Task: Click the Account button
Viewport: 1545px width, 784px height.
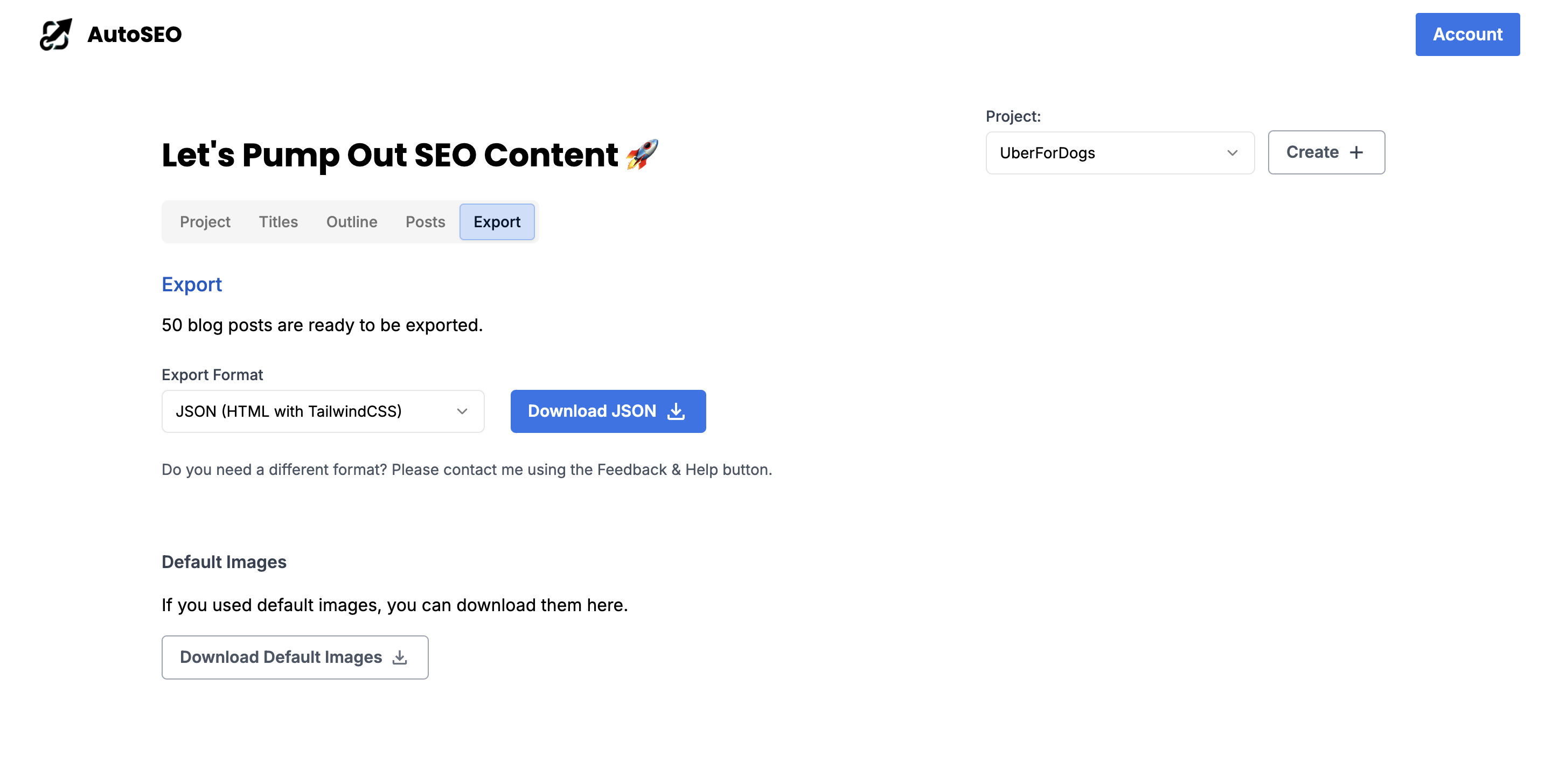Action: pyautogui.click(x=1467, y=34)
